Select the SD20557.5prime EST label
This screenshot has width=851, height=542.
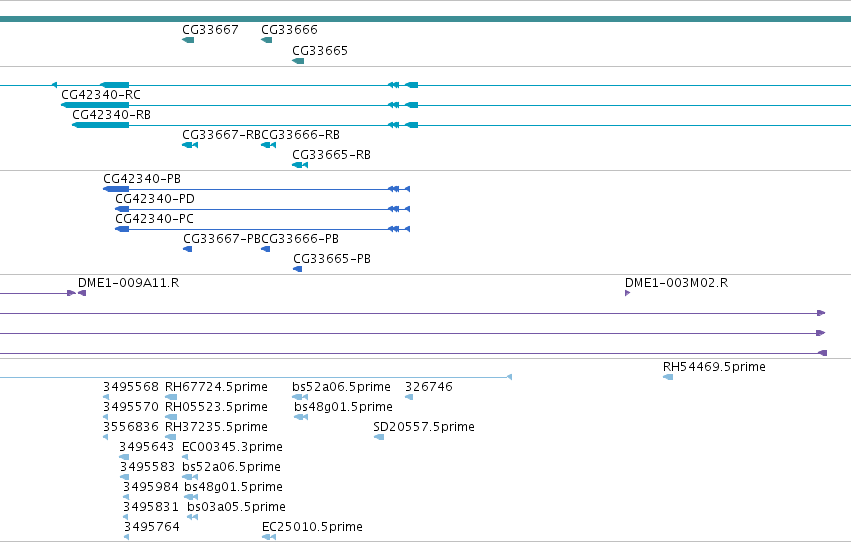pyautogui.click(x=424, y=428)
